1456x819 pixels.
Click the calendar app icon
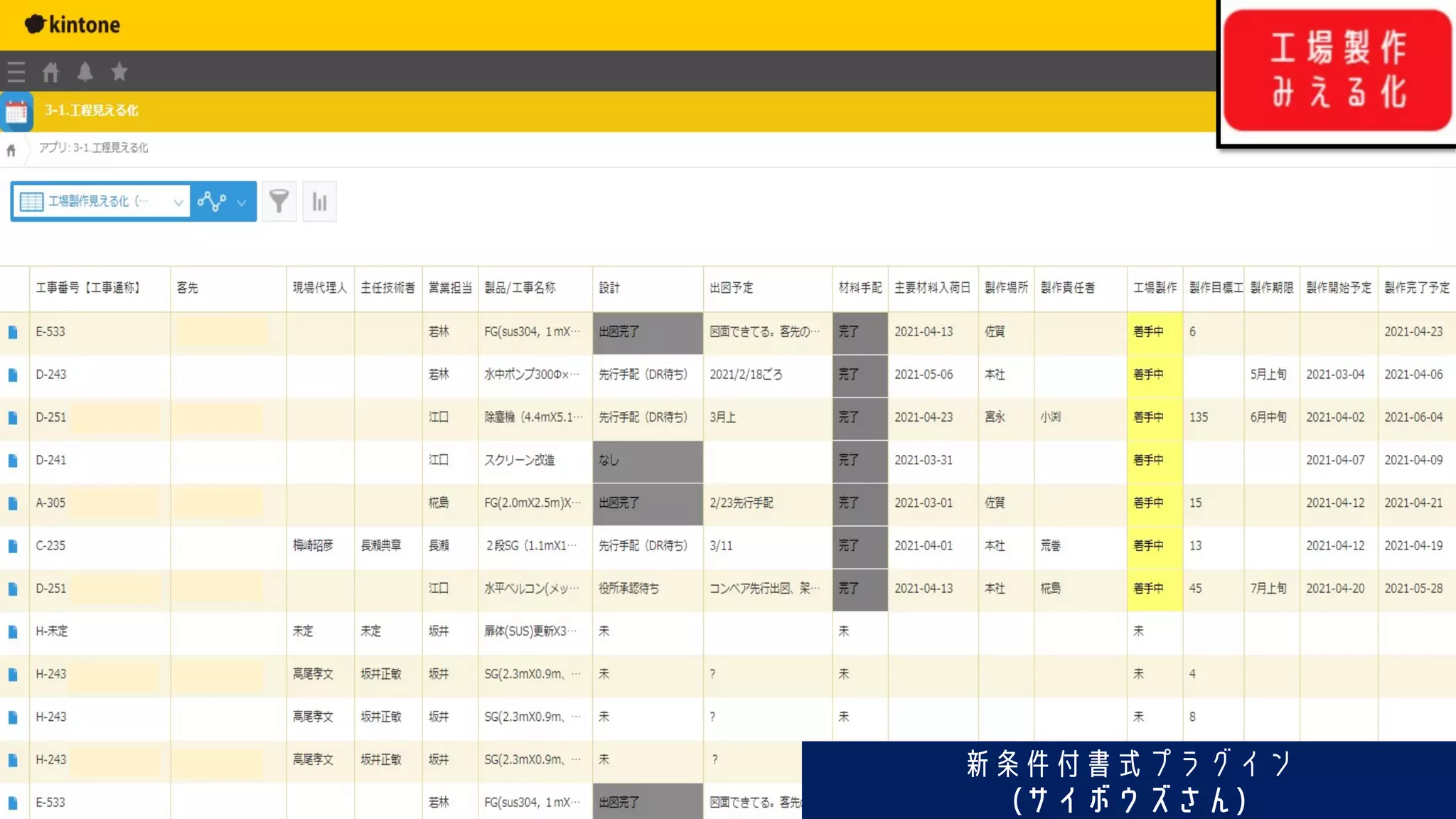(x=16, y=112)
